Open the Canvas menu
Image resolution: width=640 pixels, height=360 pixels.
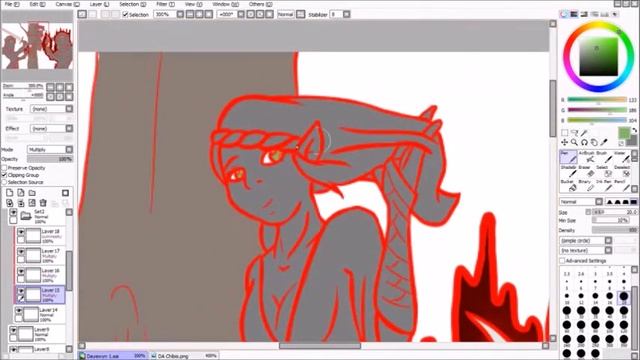click(67, 4)
